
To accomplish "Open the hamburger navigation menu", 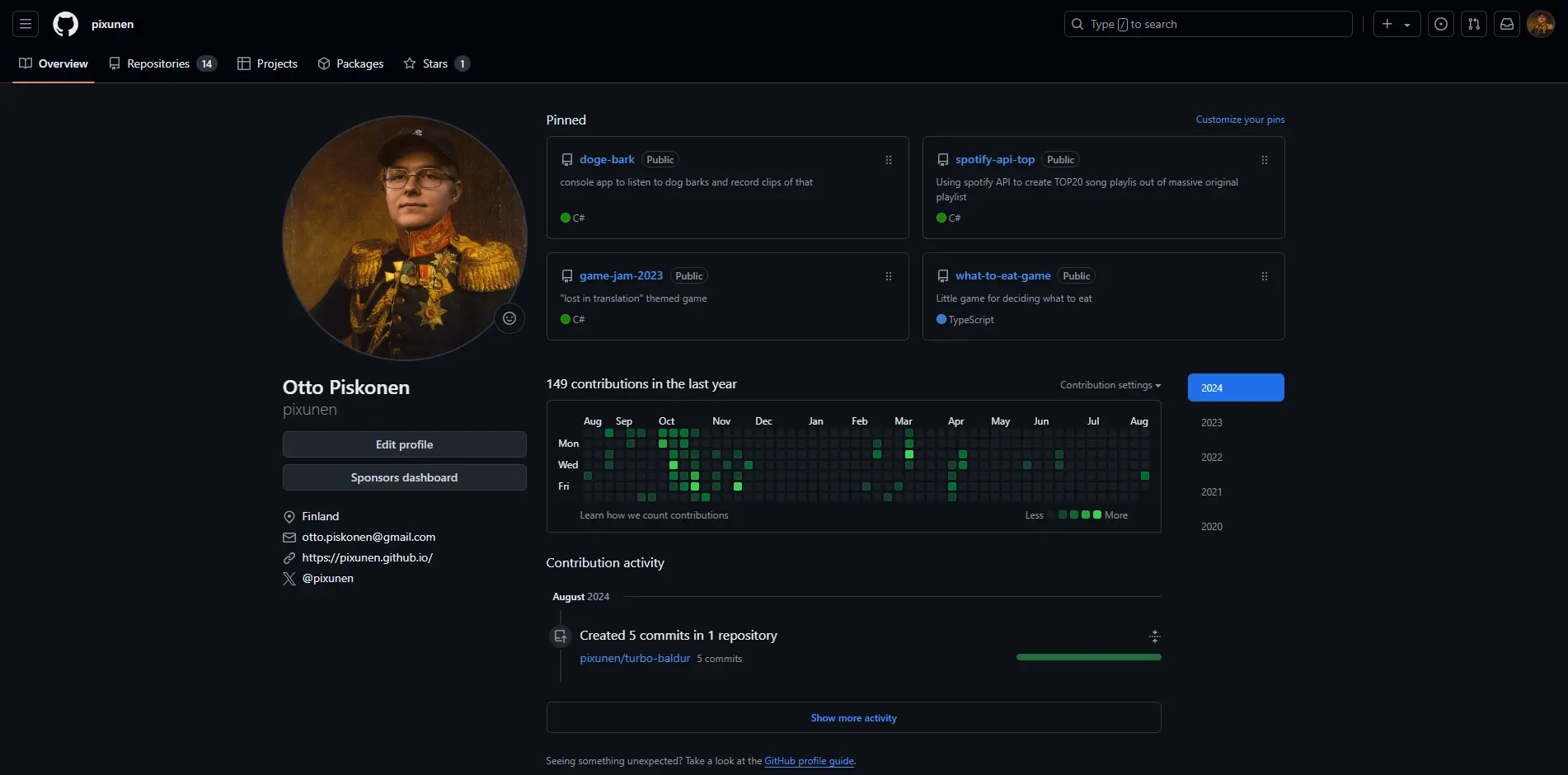I will (26, 24).
